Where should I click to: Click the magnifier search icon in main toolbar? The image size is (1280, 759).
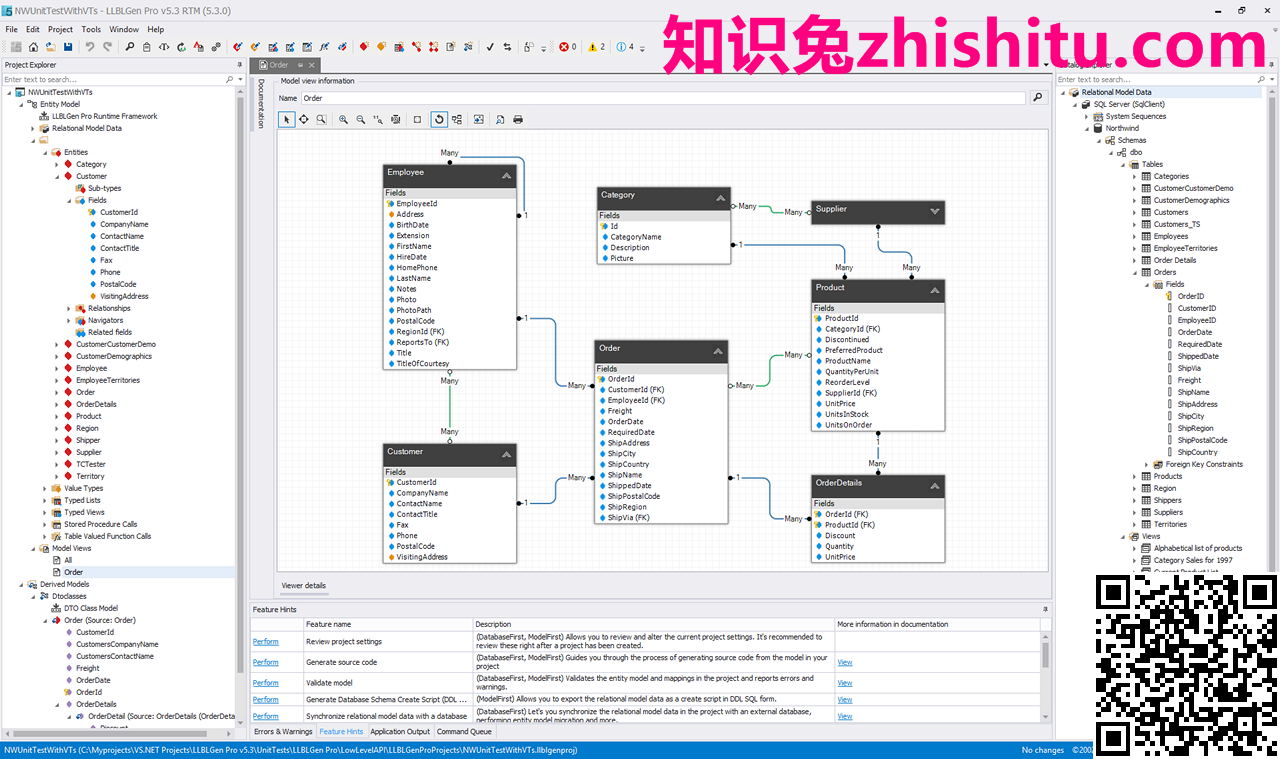pos(129,46)
